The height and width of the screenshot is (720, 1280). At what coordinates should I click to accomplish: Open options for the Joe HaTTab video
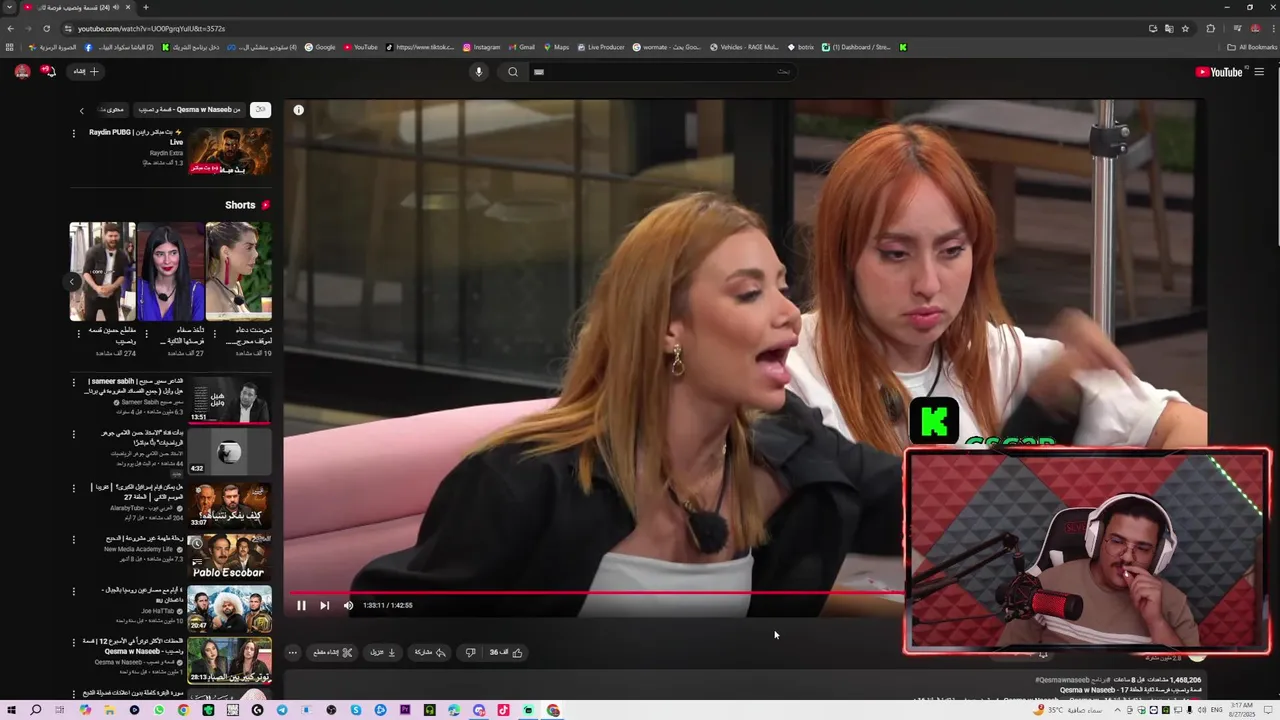pos(73,591)
